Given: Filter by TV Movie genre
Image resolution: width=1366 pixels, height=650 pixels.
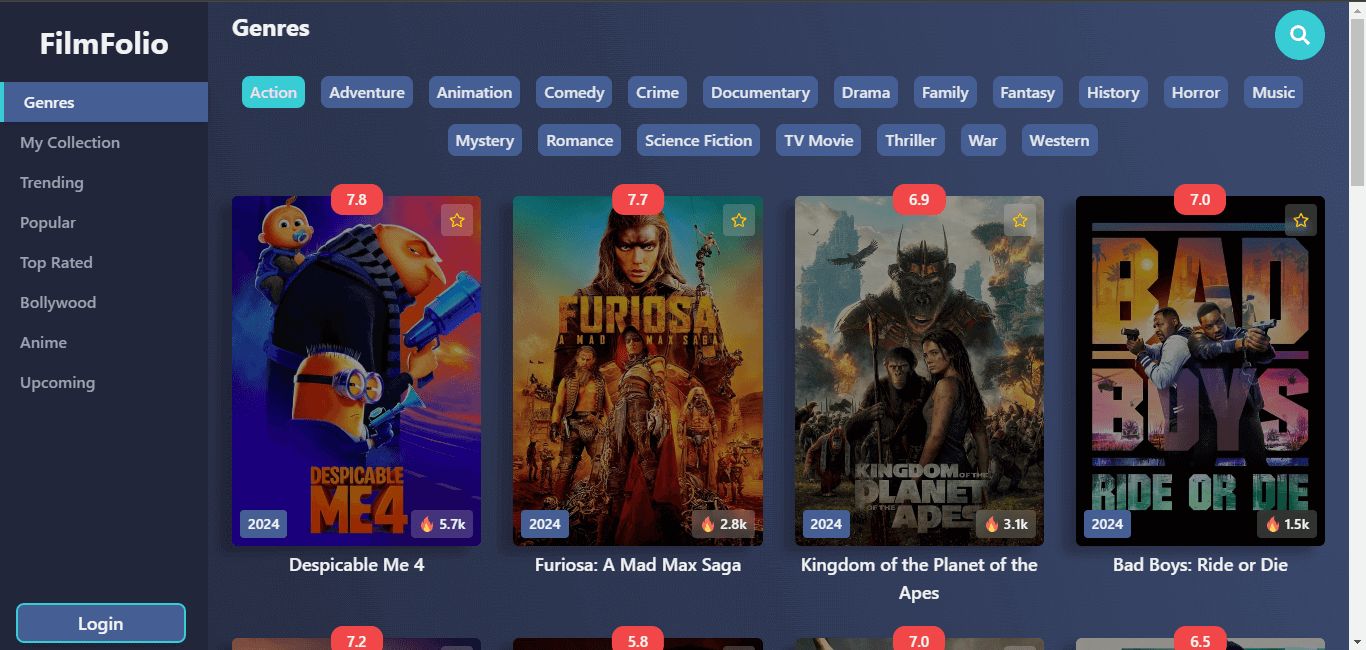Looking at the screenshot, I should pyautogui.click(x=819, y=140).
